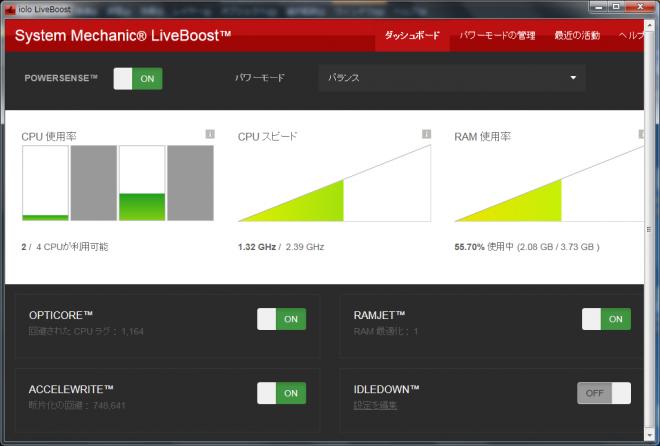This screenshot has width=660, height=446.
Task: Click the CPU 使用率 heading
Action: (x=49, y=137)
